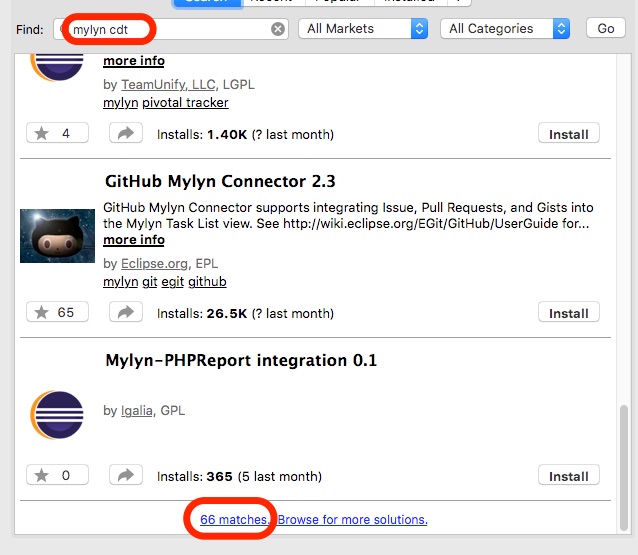Click the egit tag

[x=173, y=282]
